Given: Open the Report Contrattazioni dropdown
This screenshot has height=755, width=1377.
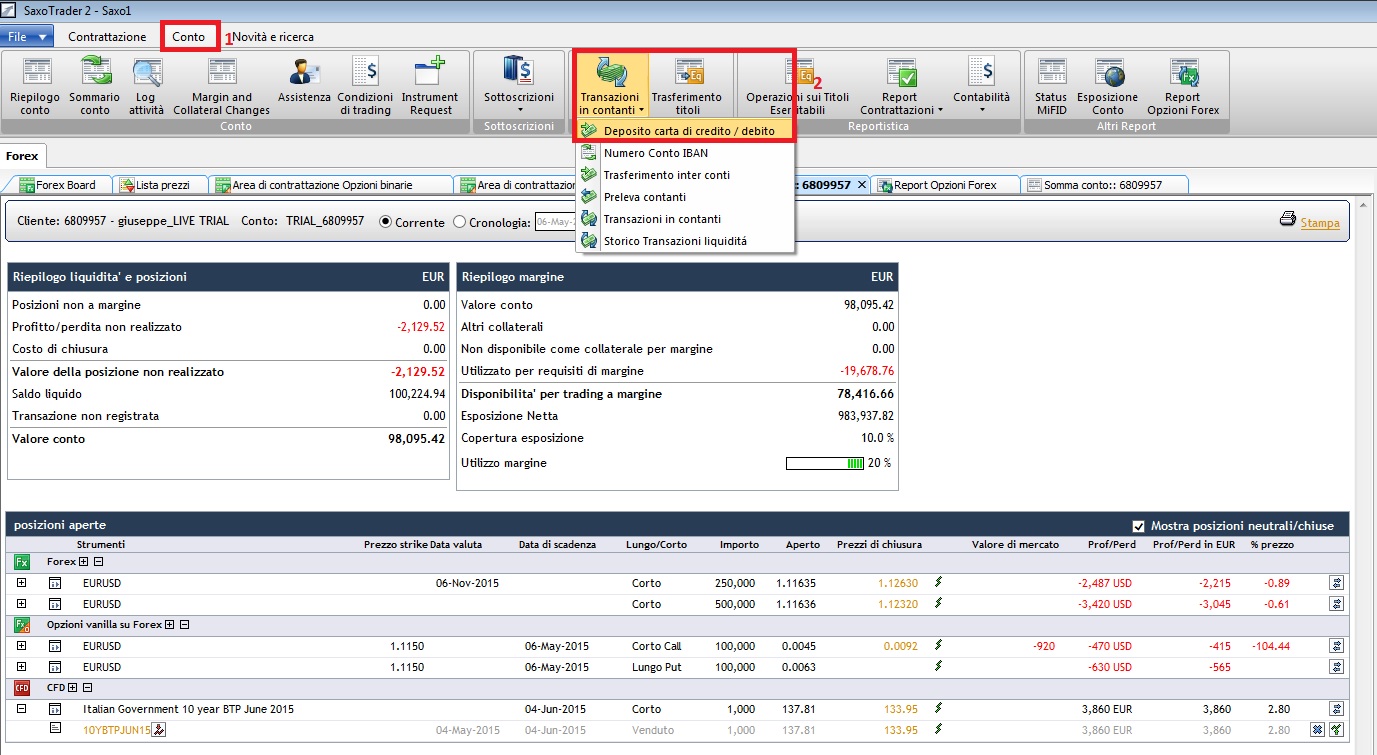Looking at the screenshot, I should [x=901, y=86].
